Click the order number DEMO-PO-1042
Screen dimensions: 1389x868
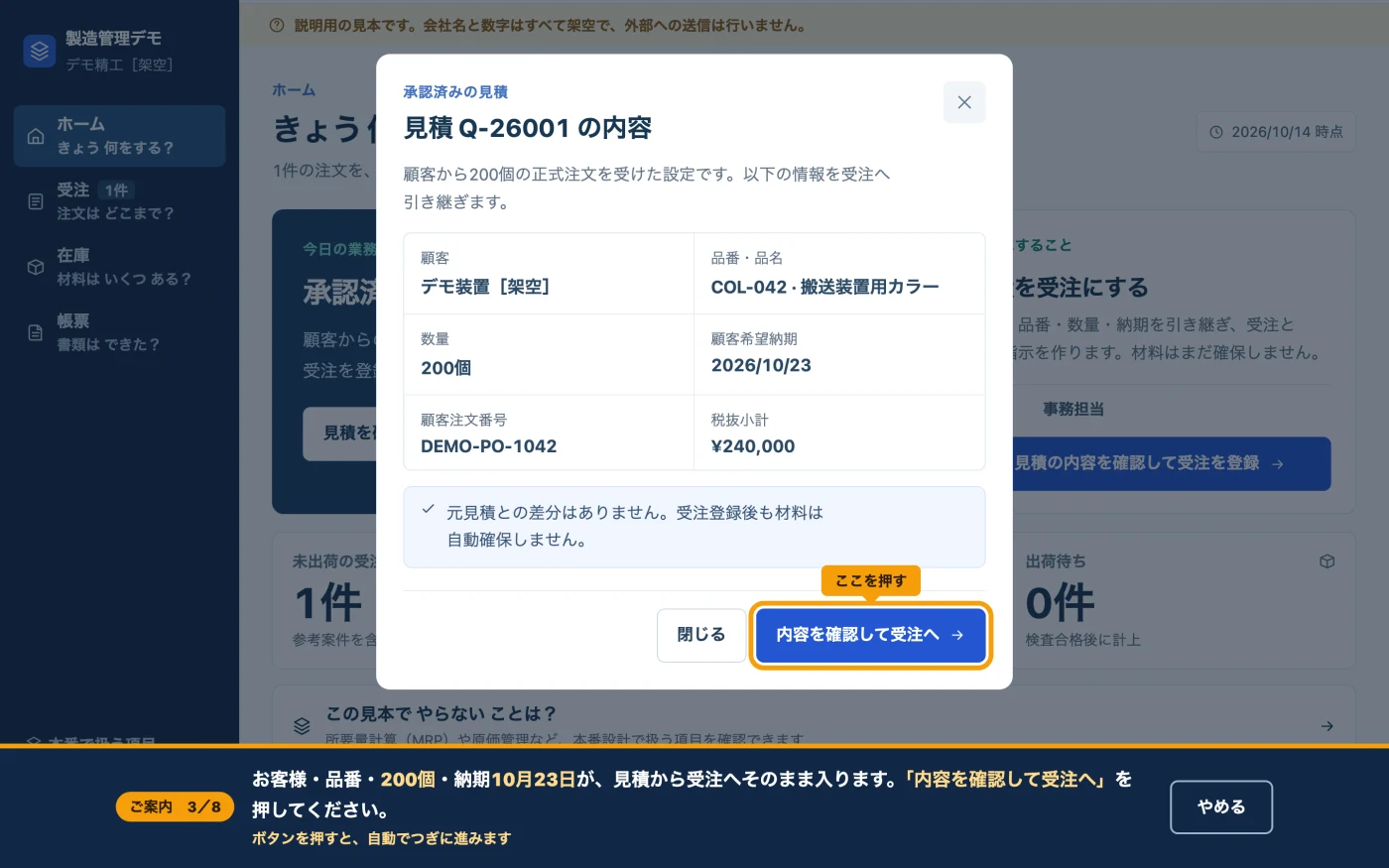[488, 446]
